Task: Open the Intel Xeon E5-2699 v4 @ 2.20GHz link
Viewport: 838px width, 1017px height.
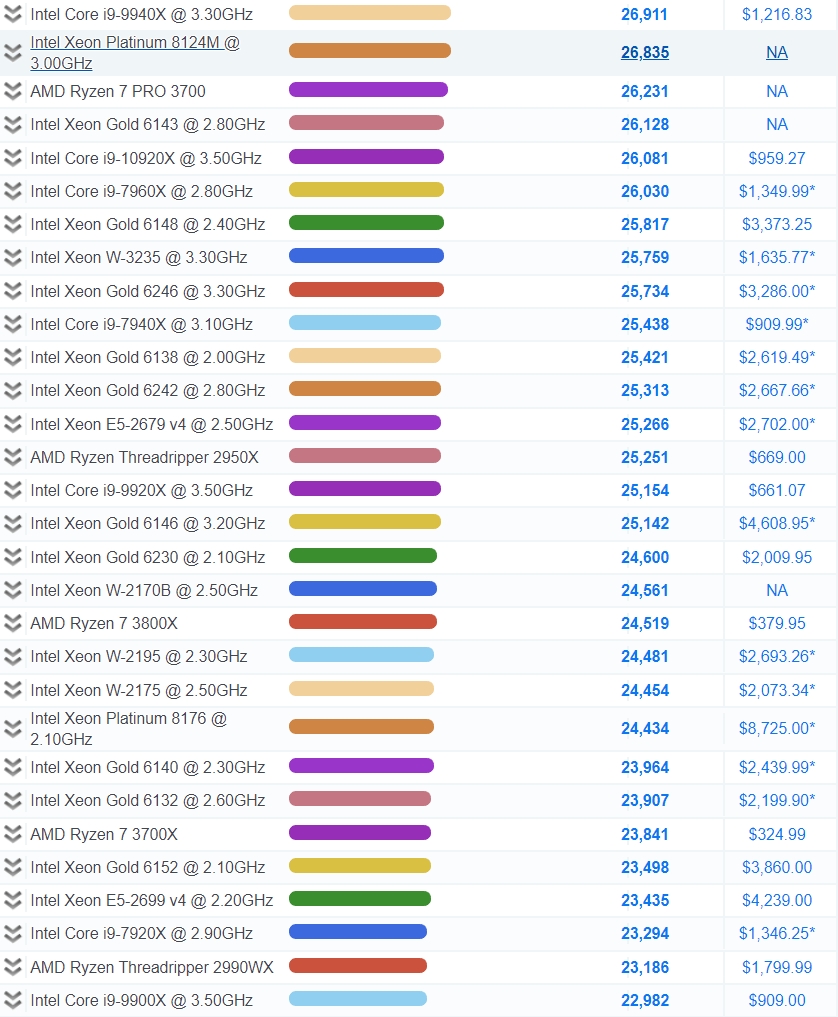Action: point(152,900)
